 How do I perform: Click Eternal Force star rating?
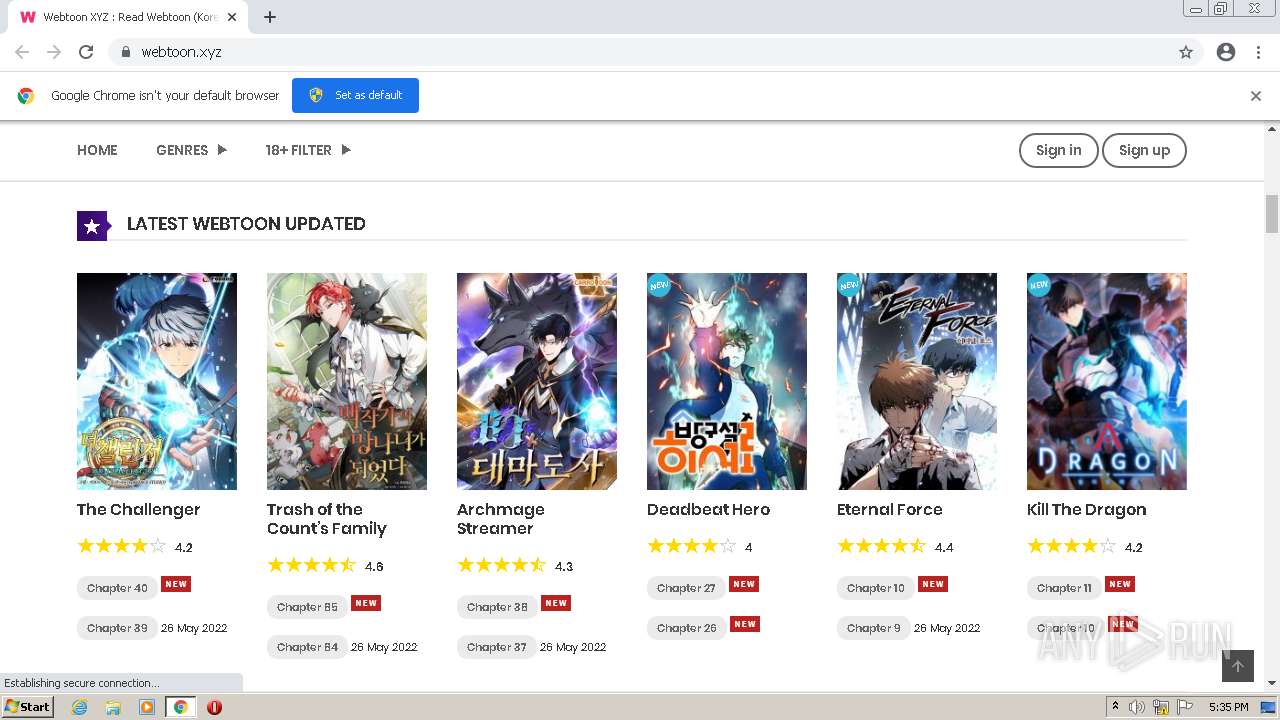pyautogui.click(x=882, y=546)
